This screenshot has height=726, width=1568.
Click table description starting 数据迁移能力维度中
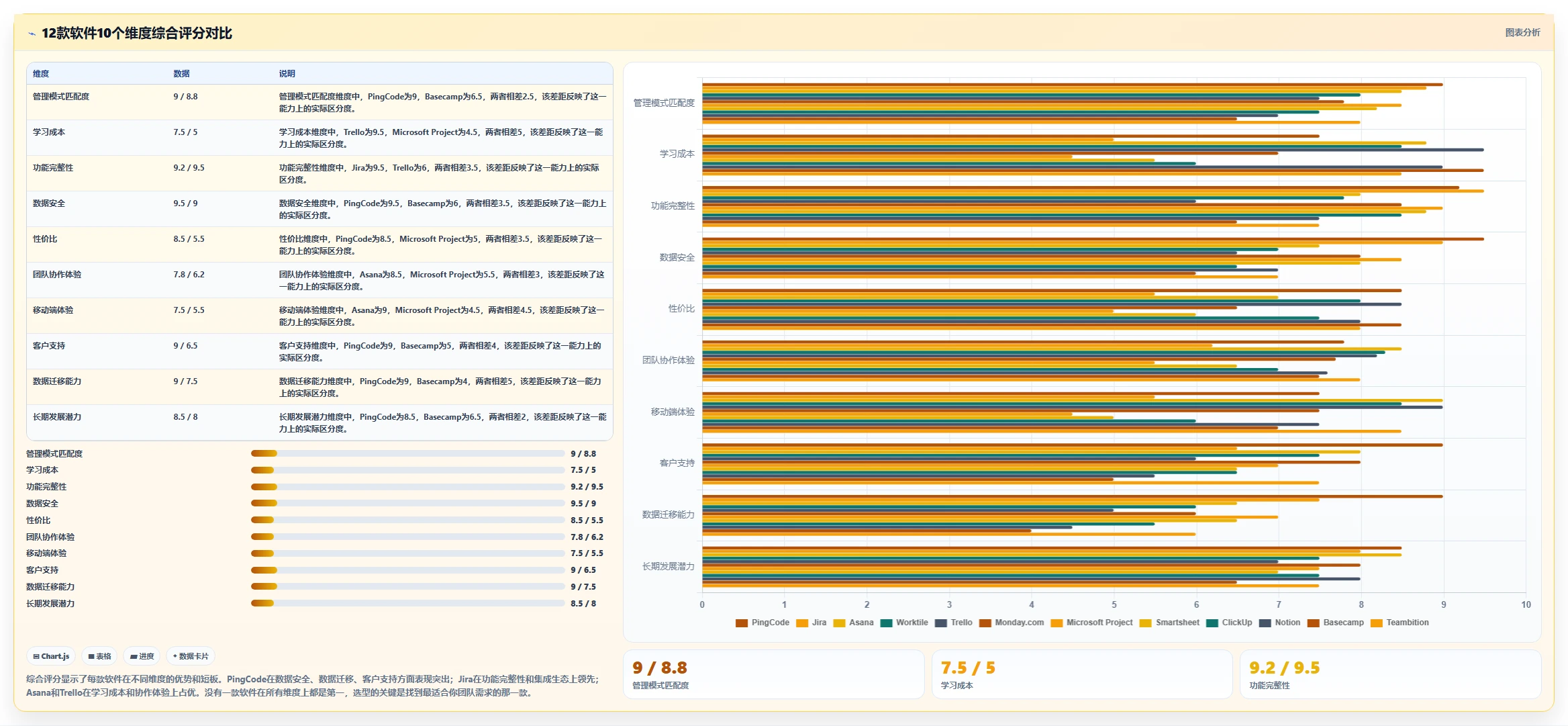tap(440, 387)
